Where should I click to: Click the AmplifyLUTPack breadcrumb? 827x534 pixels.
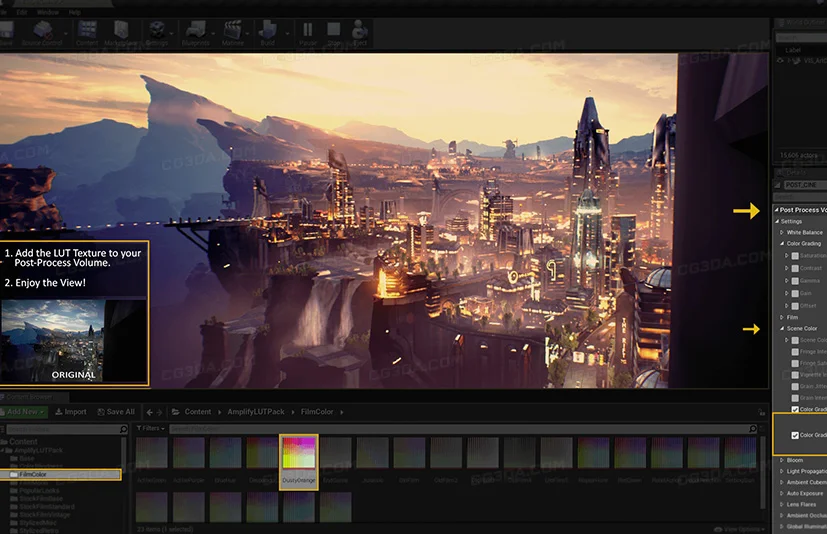coord(256,412)
